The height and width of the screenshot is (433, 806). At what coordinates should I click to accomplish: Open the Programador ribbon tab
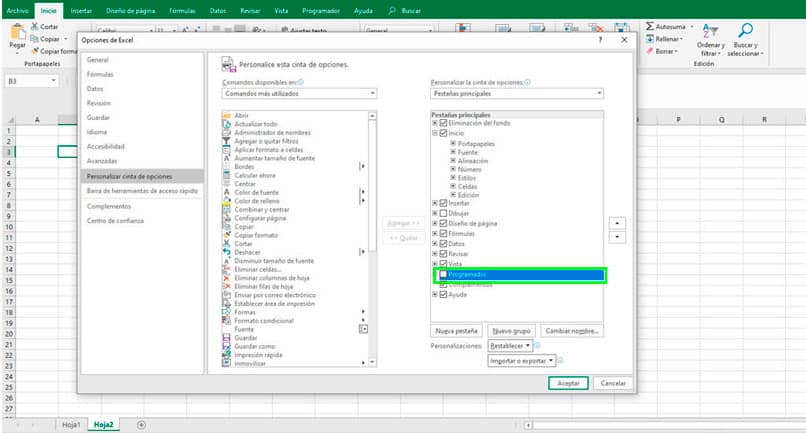[x=321, y=11]
